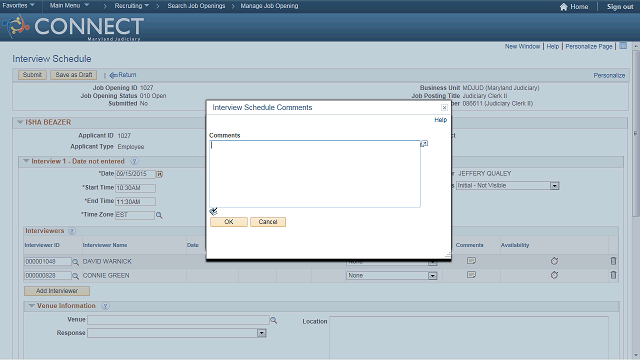Open help icon beside Venue Information
This screenshot has height=360, width=640.
tap(105, 306)
